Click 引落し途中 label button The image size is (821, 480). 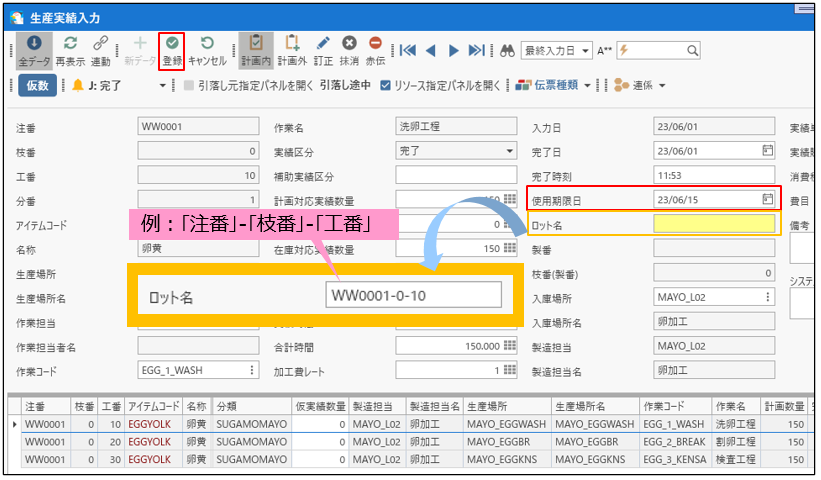[345, 85]
